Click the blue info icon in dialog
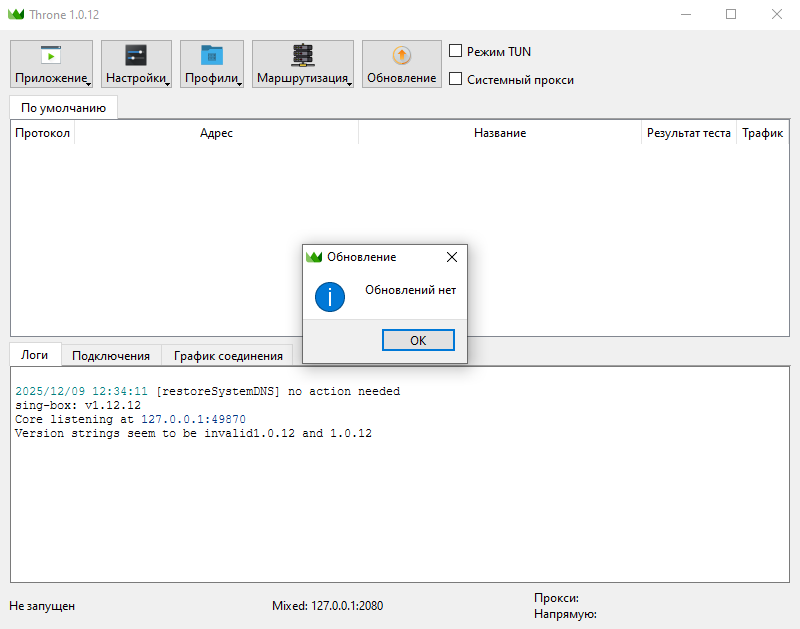This screenshot has width=800, height=629. 330,296
